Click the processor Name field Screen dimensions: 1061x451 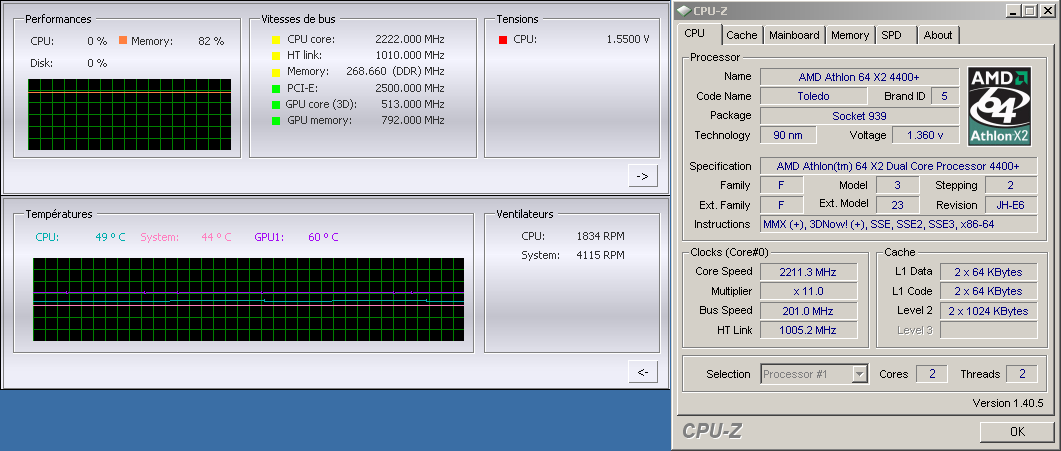click(859, 76)
